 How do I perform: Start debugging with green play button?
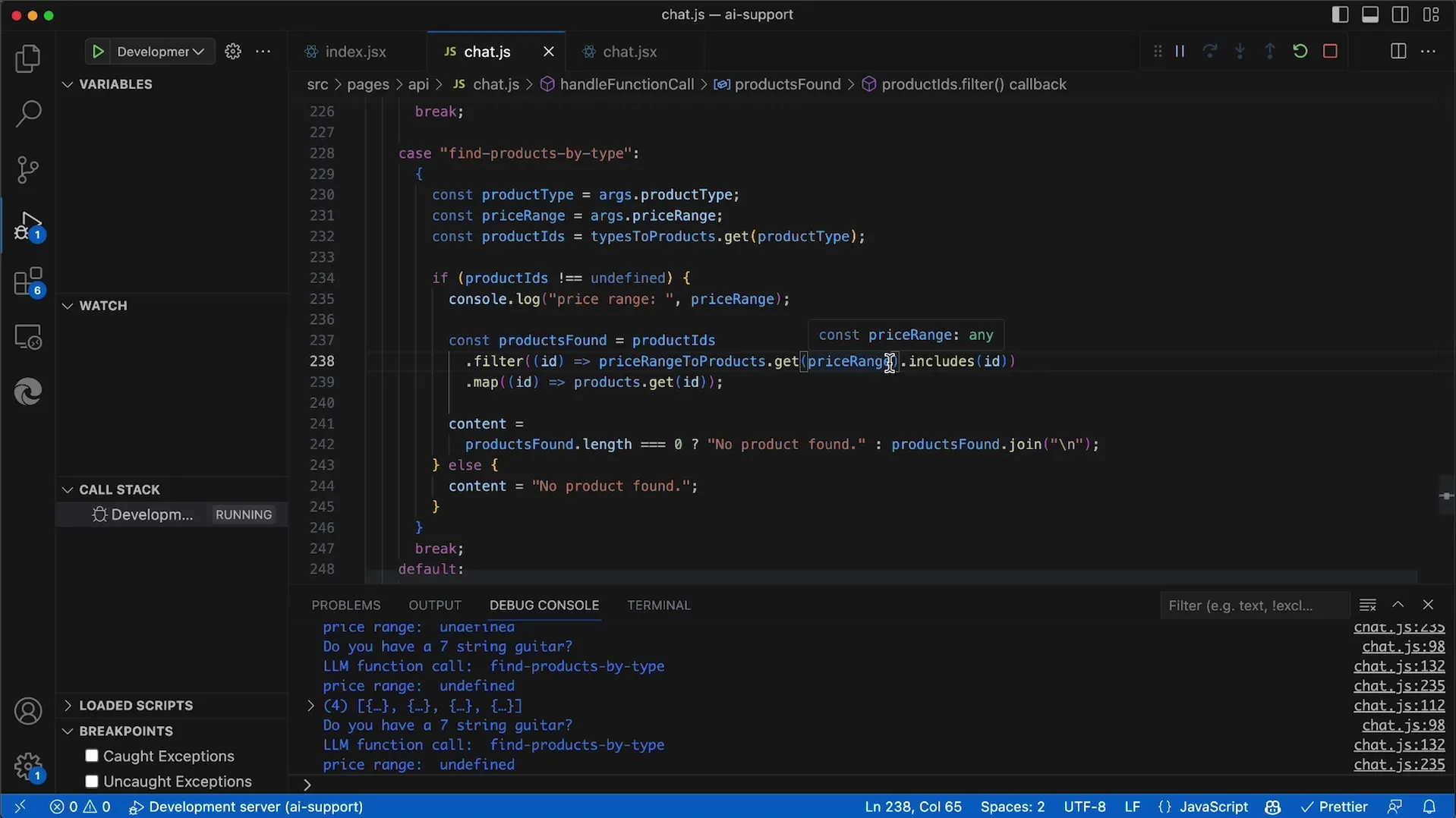(98, 52)
